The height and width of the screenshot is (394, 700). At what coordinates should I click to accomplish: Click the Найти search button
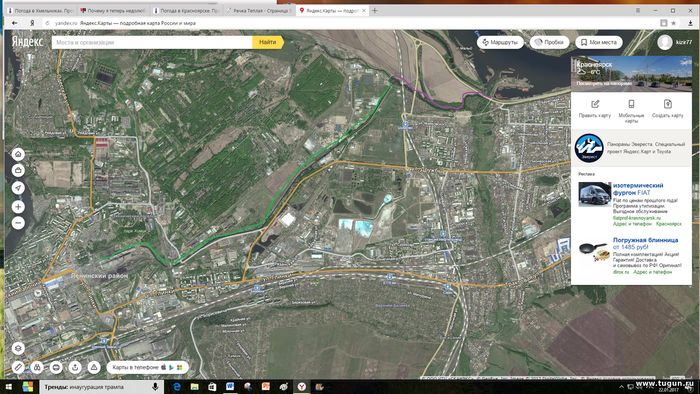(x=268, y=42)
